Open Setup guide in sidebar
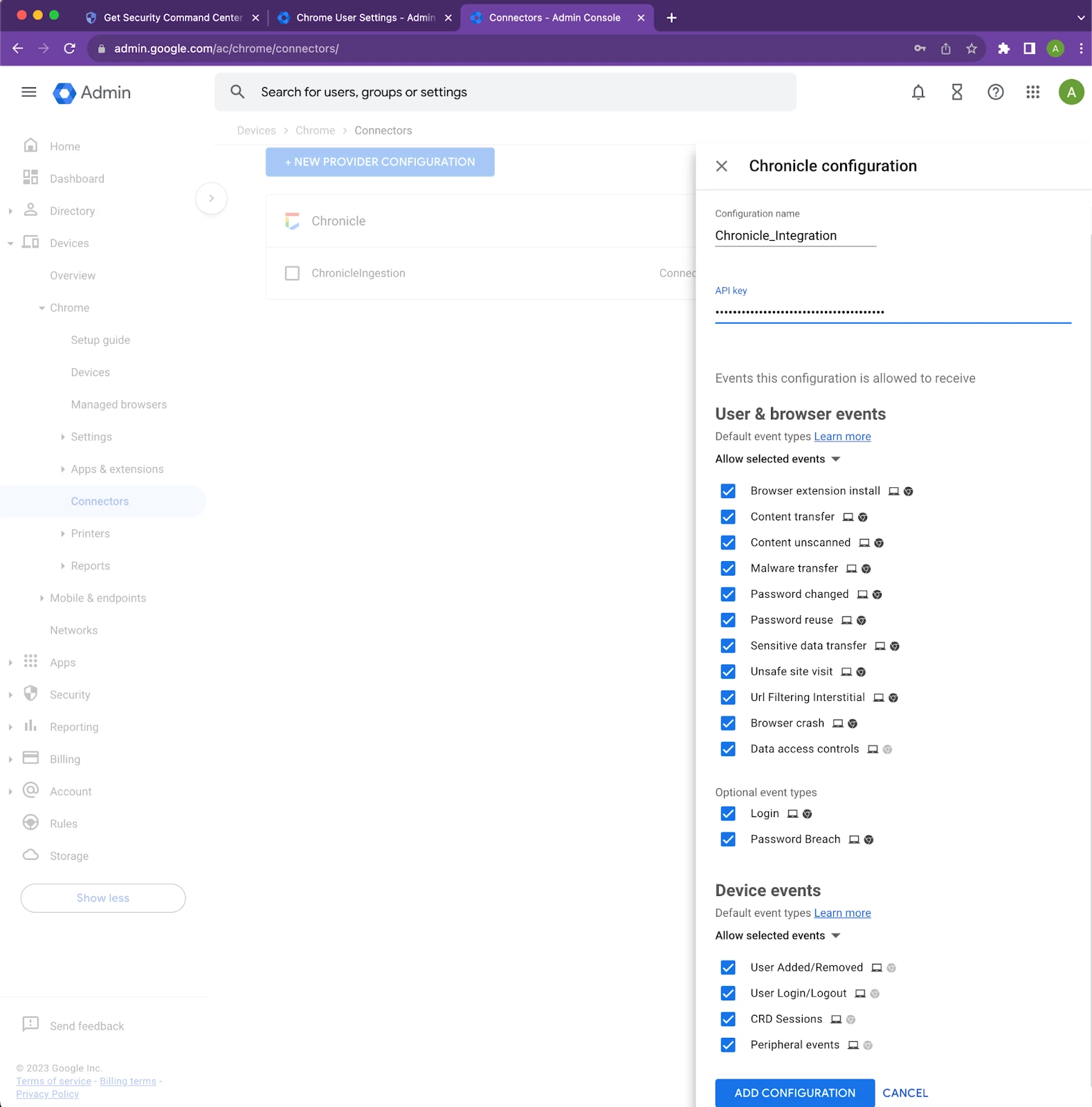The image size is (1092, 1107). tap(100, 340)
